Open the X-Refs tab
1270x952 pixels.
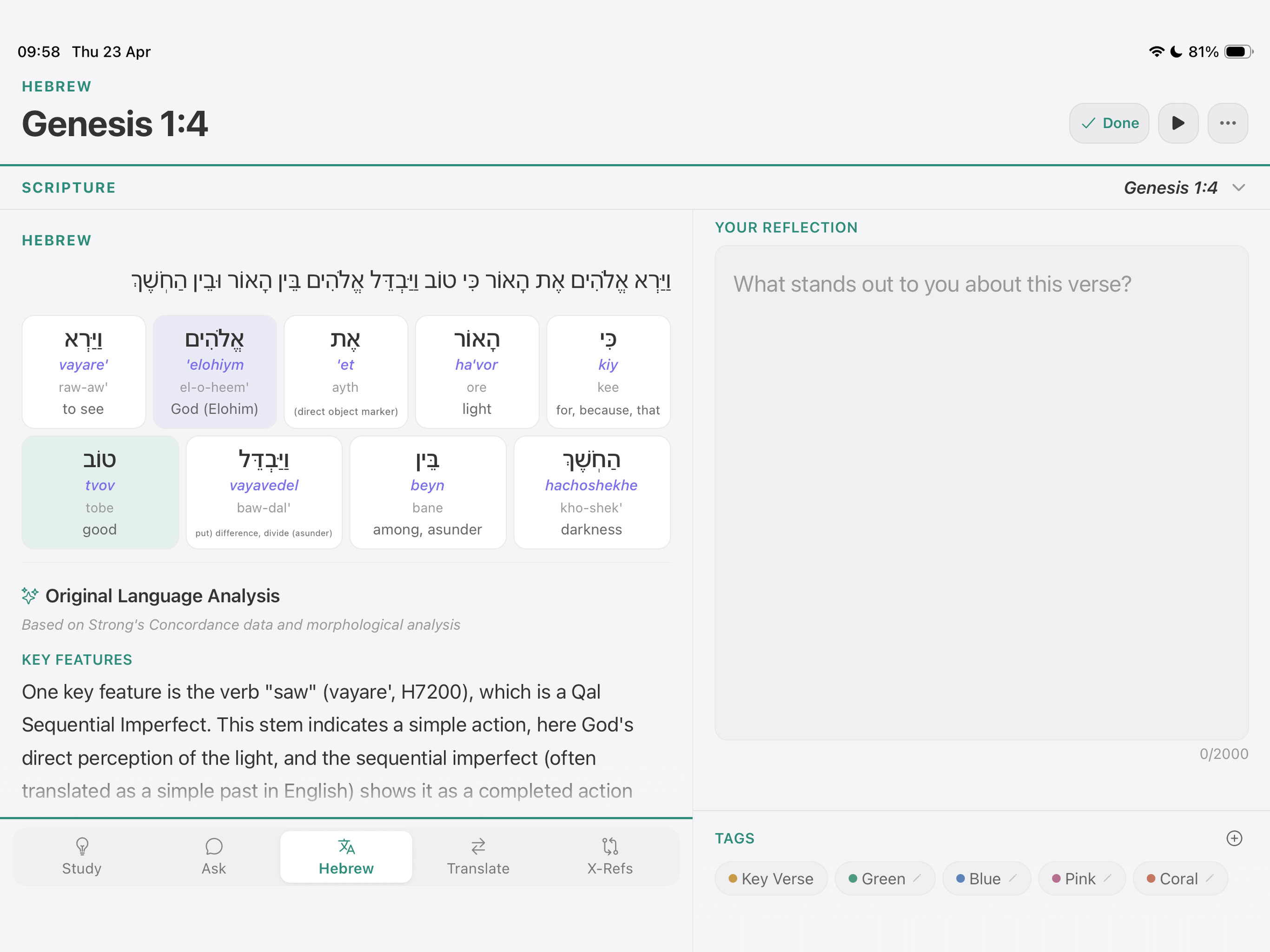(x=610, y=857)
